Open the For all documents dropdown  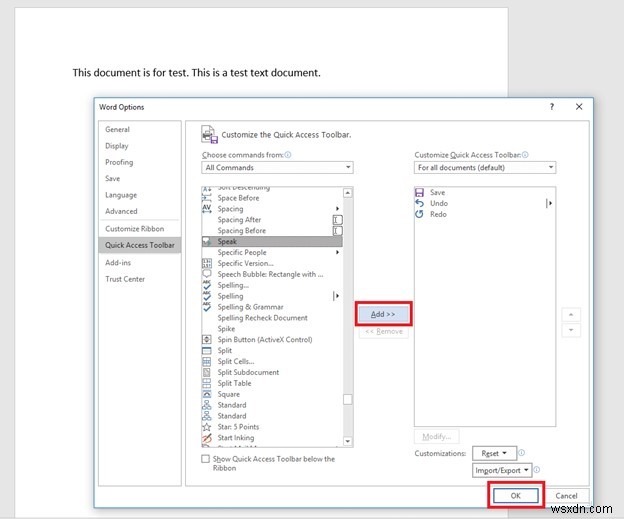pos(485,168)
